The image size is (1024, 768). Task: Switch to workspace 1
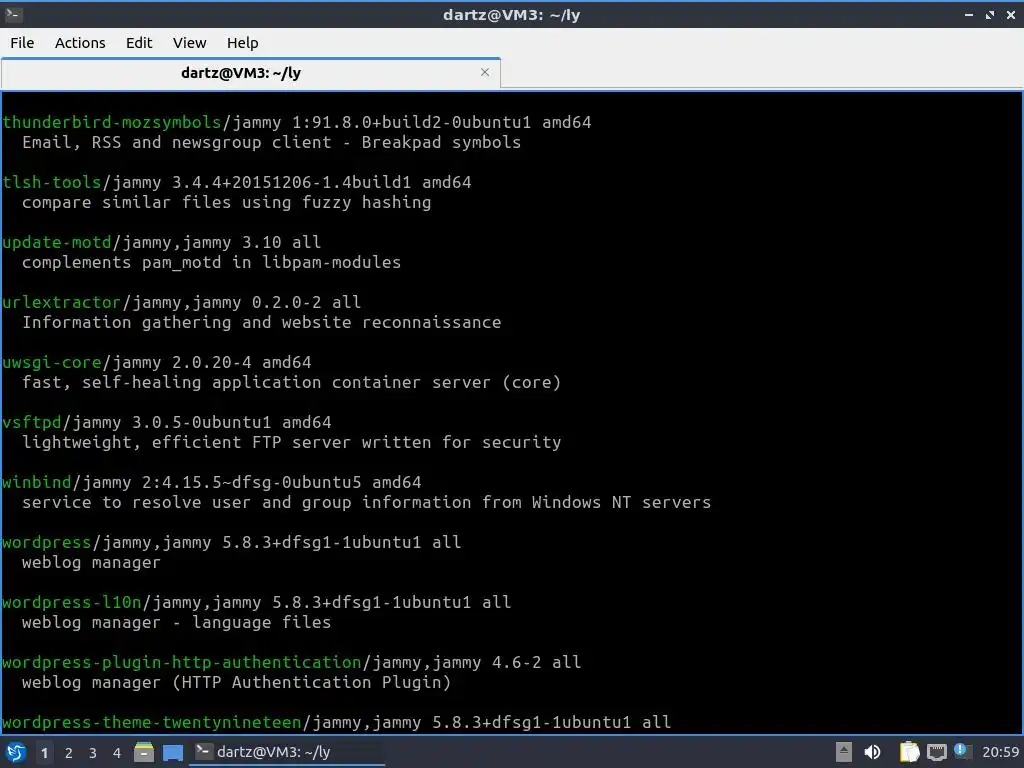(44, 753)
